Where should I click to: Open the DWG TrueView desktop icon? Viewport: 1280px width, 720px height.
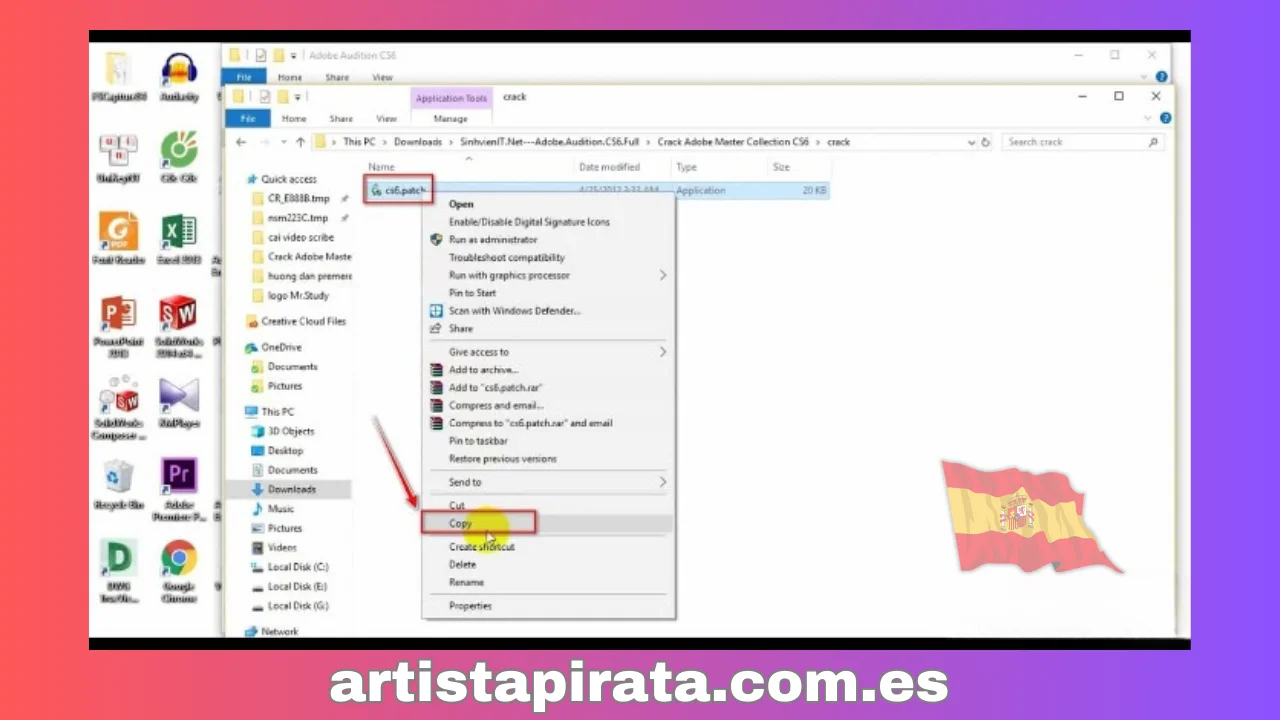click(x=118, y=572)
